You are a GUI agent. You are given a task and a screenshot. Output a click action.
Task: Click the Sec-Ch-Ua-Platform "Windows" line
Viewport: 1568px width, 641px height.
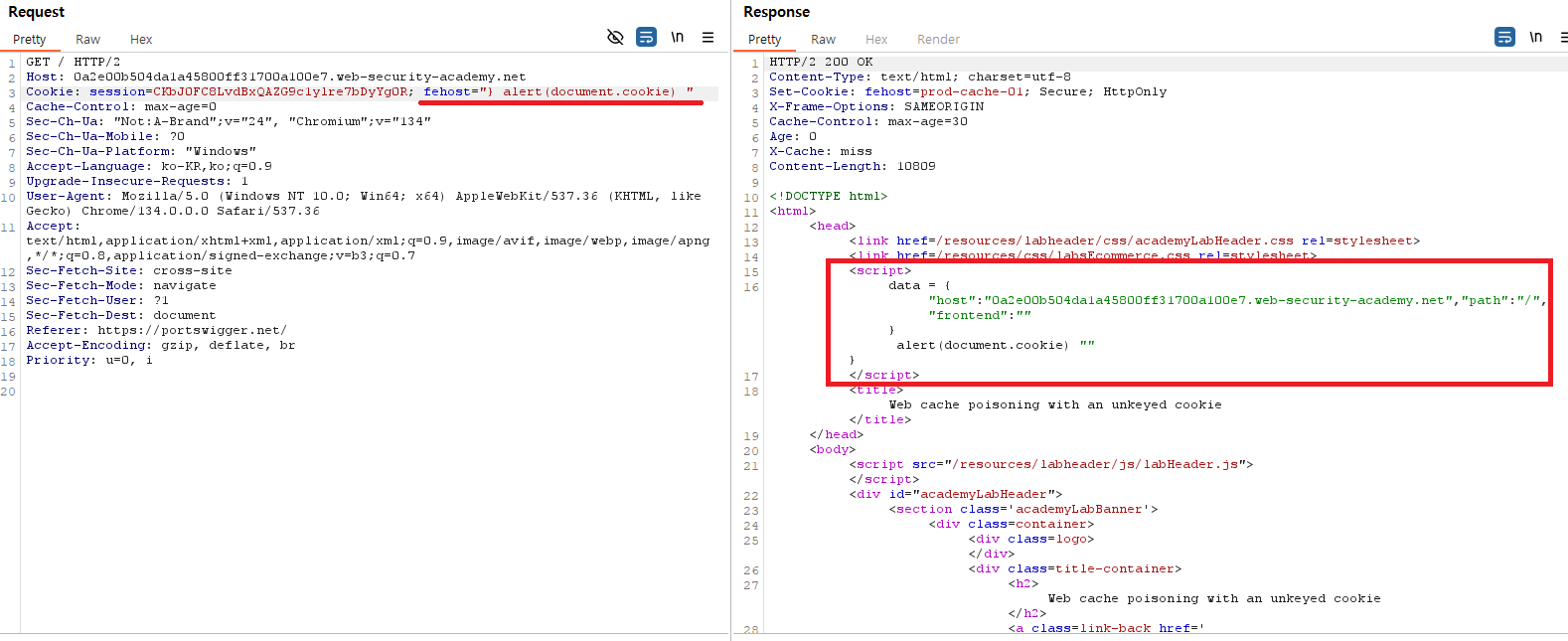coord(141,151)
